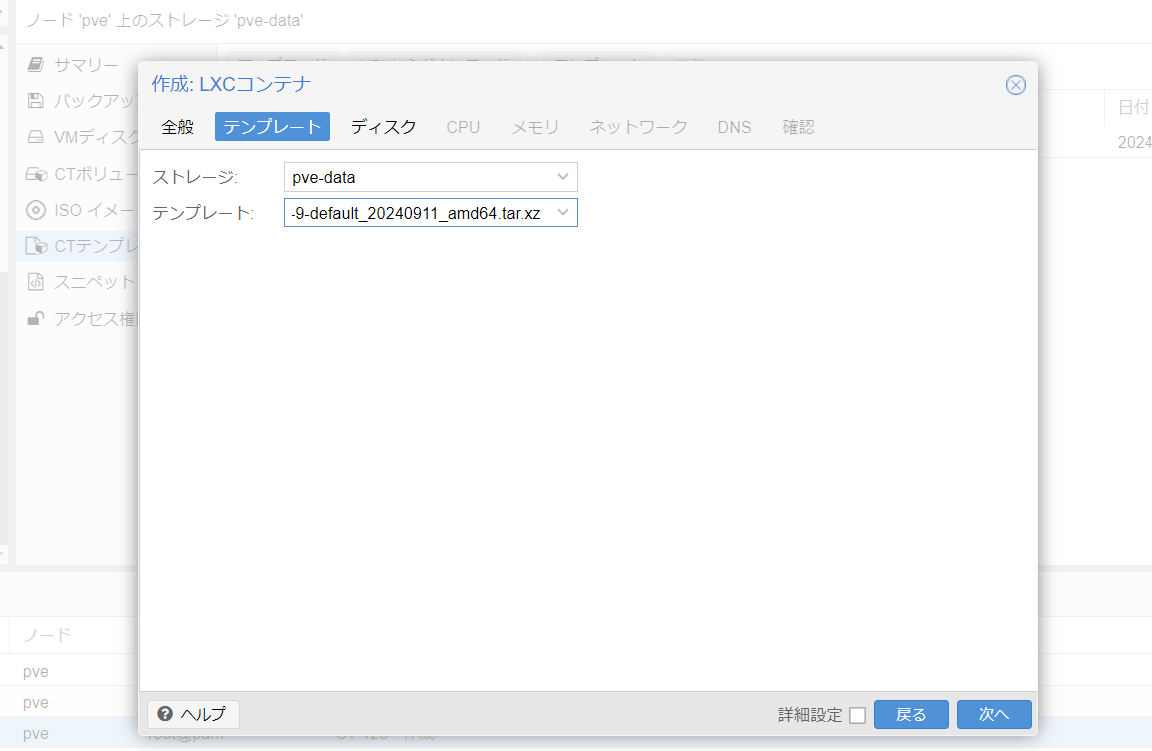Click the pve-data storage field
Image resolution: width=1152 pixels, height=751 pixels.
coord(431,177)
